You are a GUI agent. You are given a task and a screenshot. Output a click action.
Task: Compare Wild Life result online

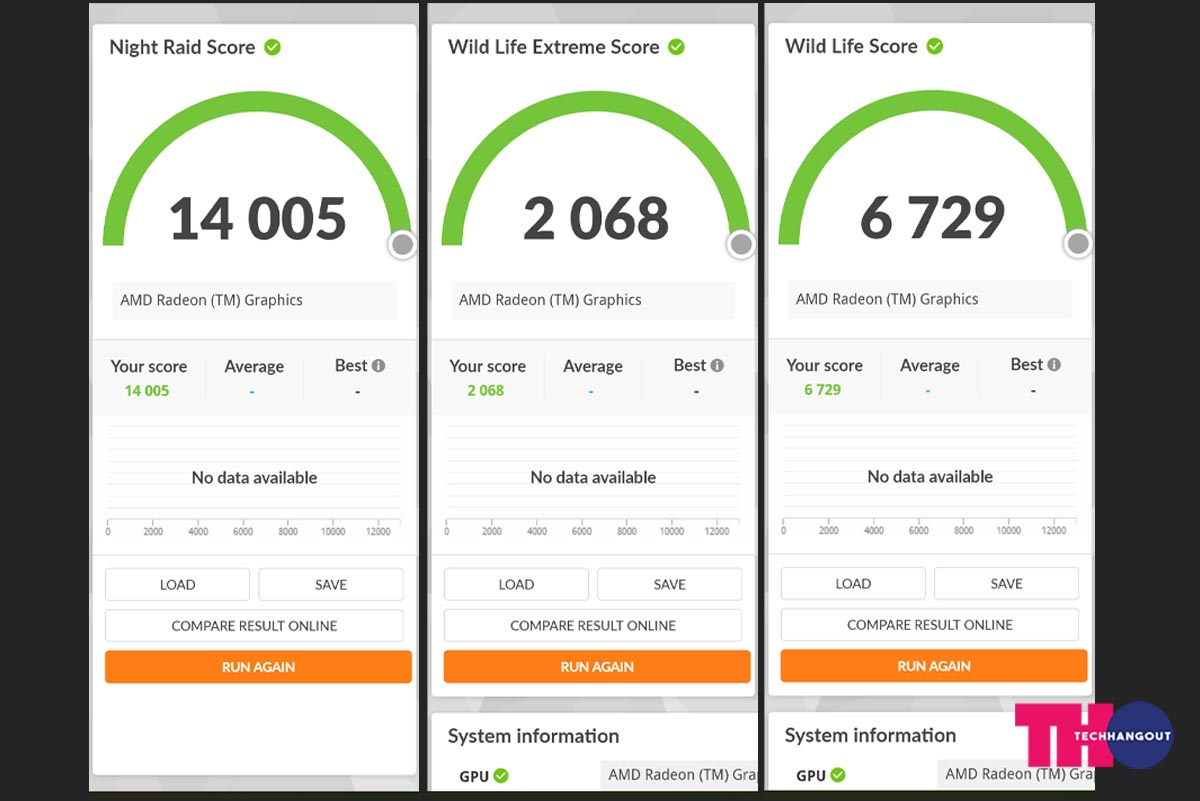[x=930, y=625]
